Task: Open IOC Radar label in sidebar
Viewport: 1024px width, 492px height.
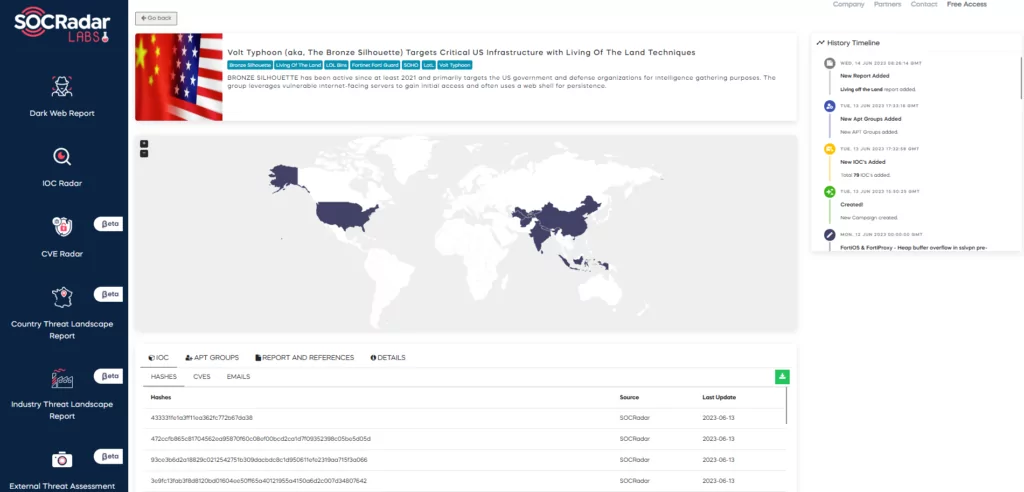Action: tap(62, 184)
